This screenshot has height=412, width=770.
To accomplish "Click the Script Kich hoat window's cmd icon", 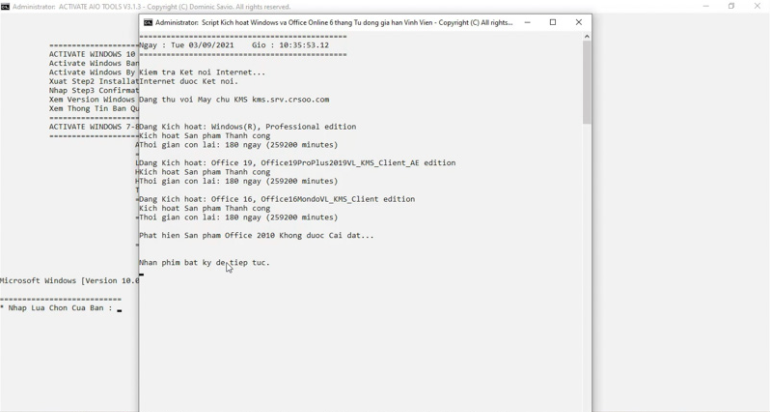I will coord(148,22).
